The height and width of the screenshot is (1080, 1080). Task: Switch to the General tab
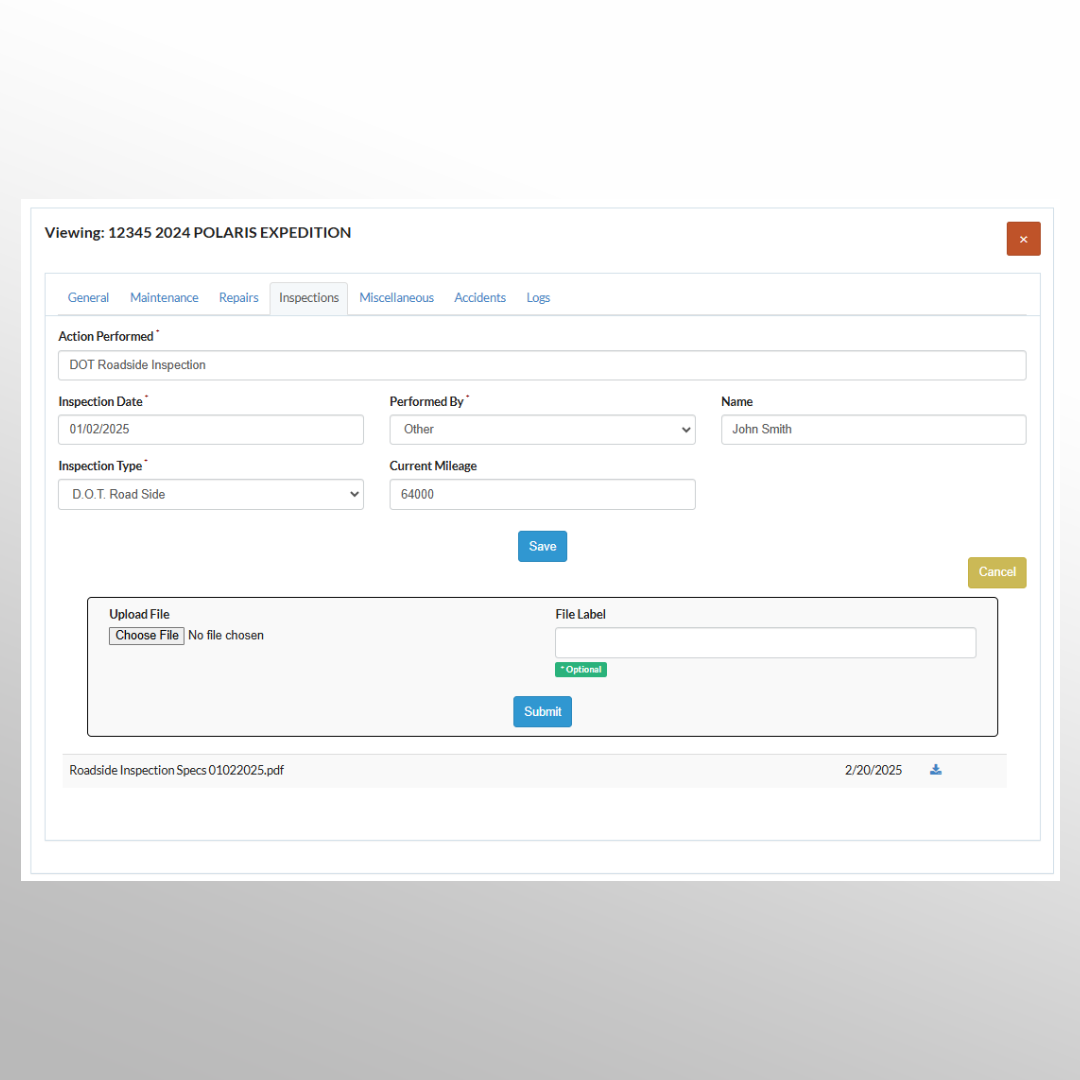pos(88,298)
